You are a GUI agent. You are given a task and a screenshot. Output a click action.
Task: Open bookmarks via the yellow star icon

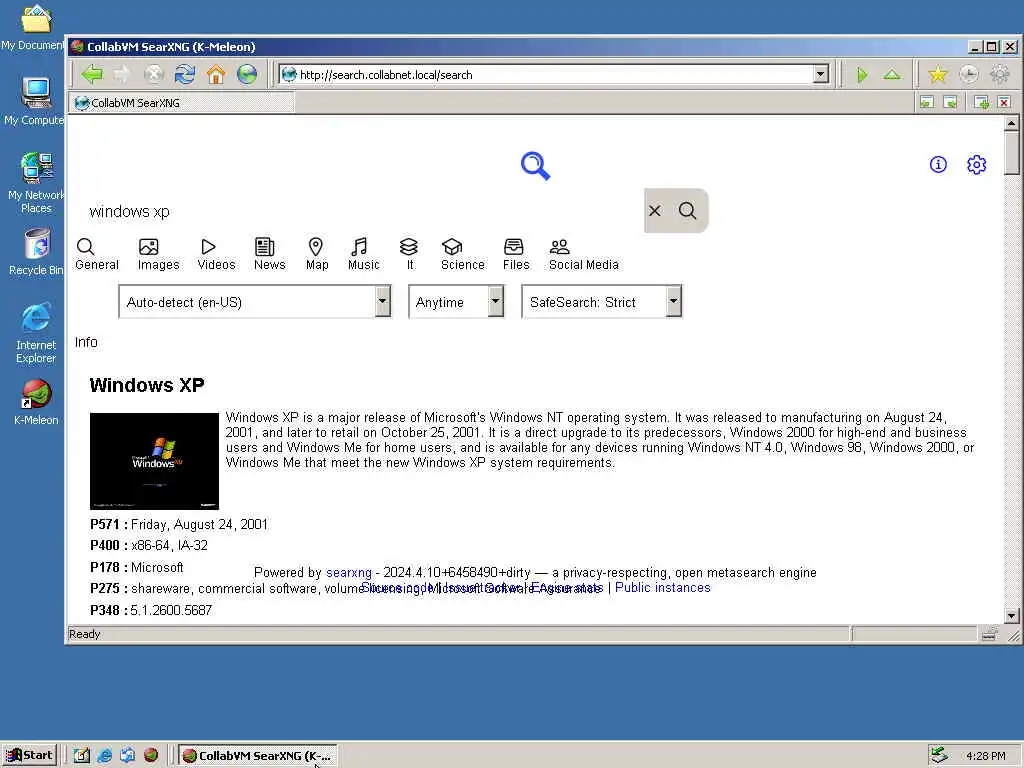click(938, 74)
